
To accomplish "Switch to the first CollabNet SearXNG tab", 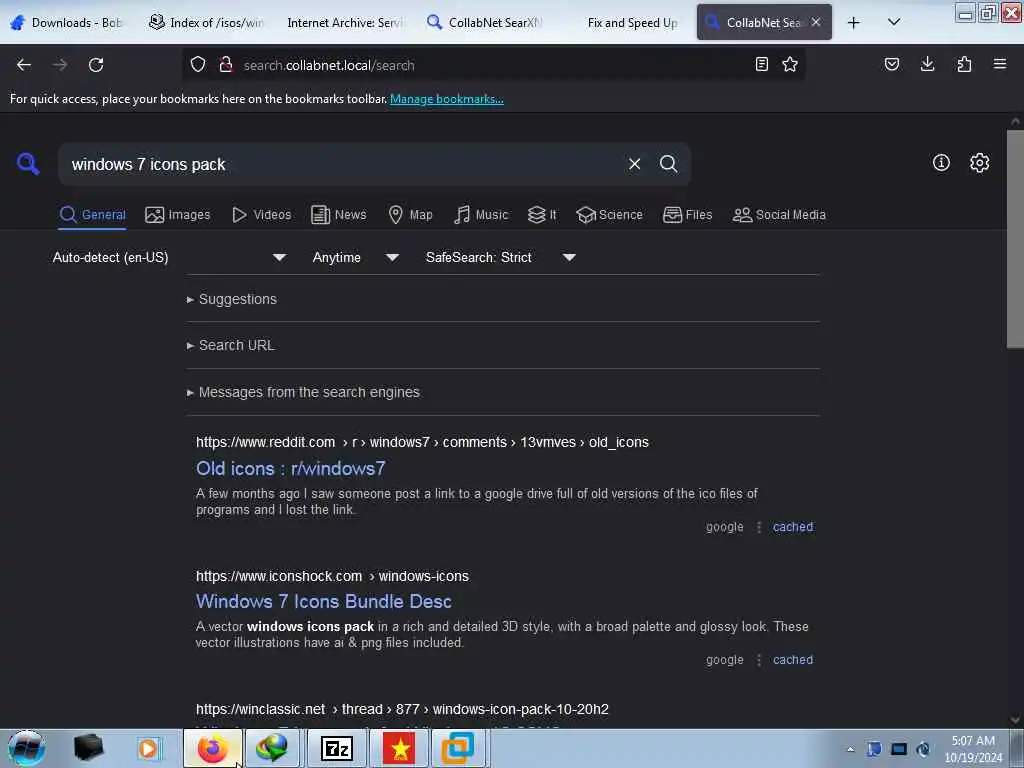I will click(x=484, y=23).
